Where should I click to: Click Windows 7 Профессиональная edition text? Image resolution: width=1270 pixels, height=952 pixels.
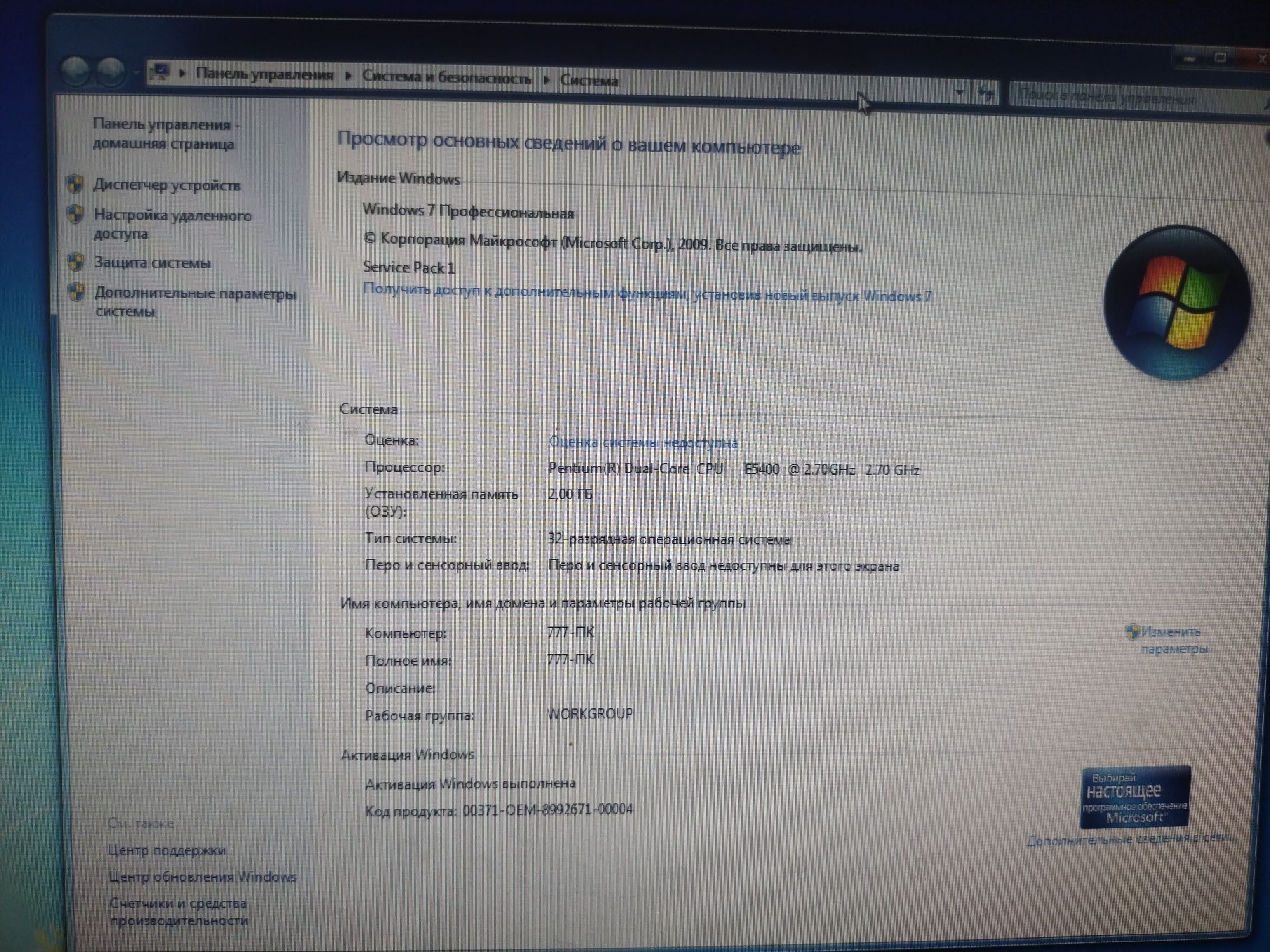tap(468, 211)
